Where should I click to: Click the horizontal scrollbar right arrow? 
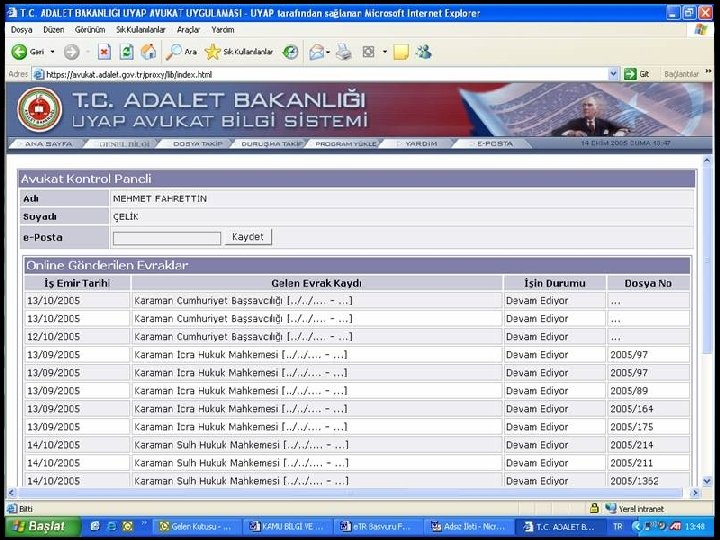pos(695,493)
